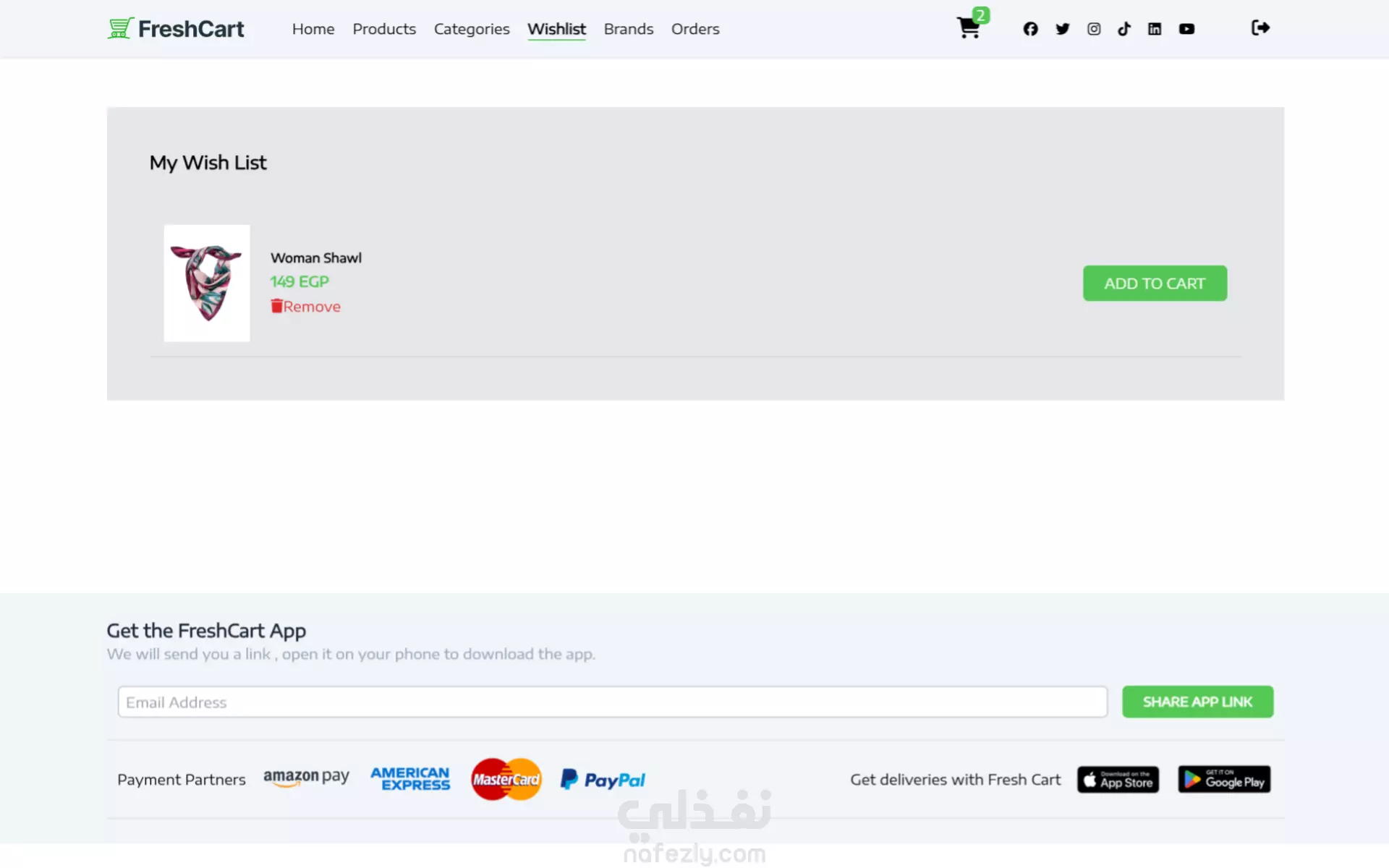
Task: Open the LinkedIn social icon
Action: click(1155, 29)
